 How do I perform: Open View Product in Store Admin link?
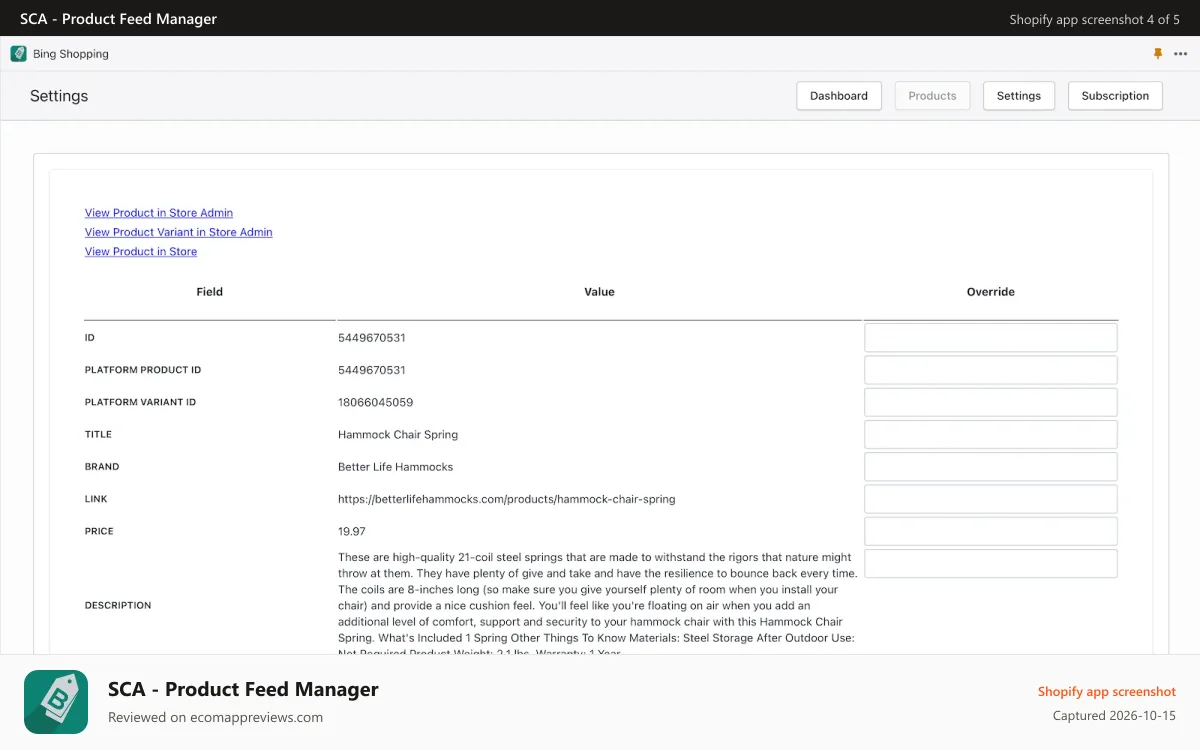(x=159, y=213)
